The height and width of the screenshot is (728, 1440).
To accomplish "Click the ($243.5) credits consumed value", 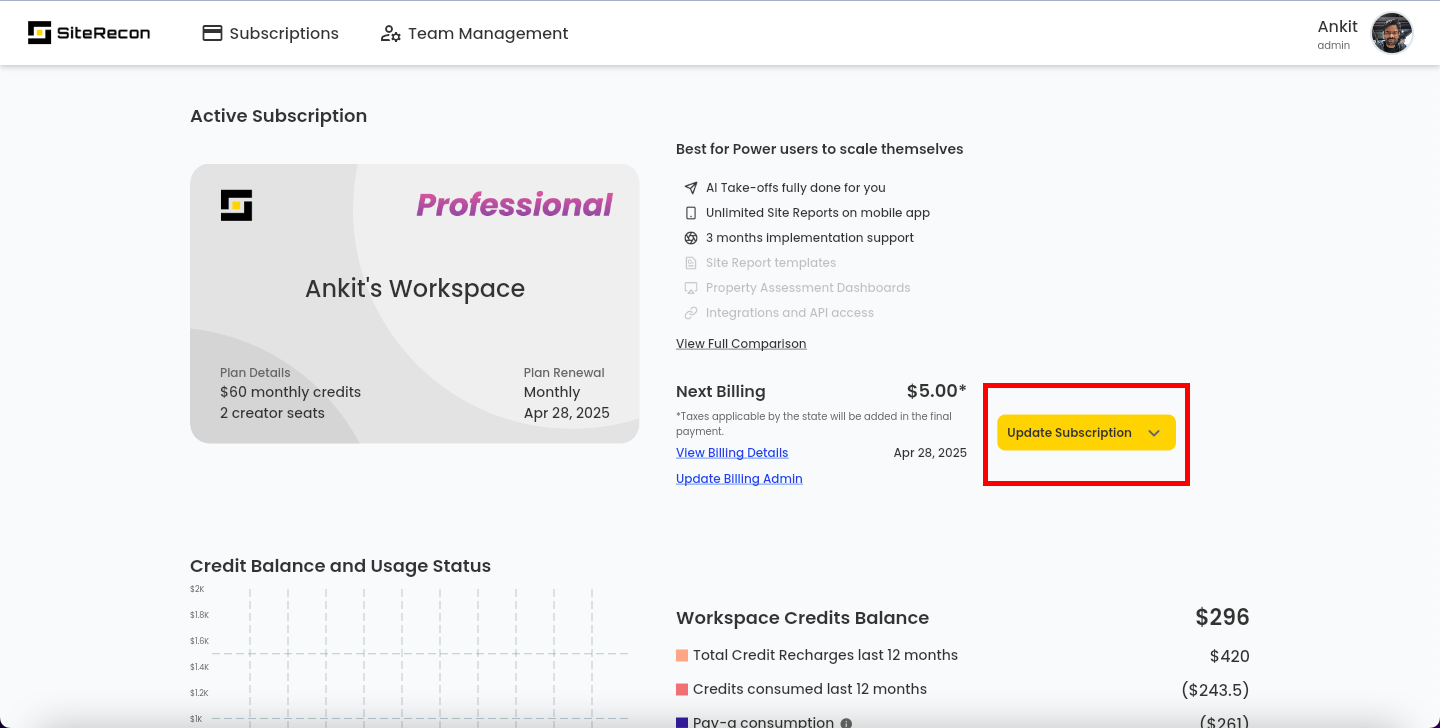I will pyautogui.click(x=1215, y=690).
